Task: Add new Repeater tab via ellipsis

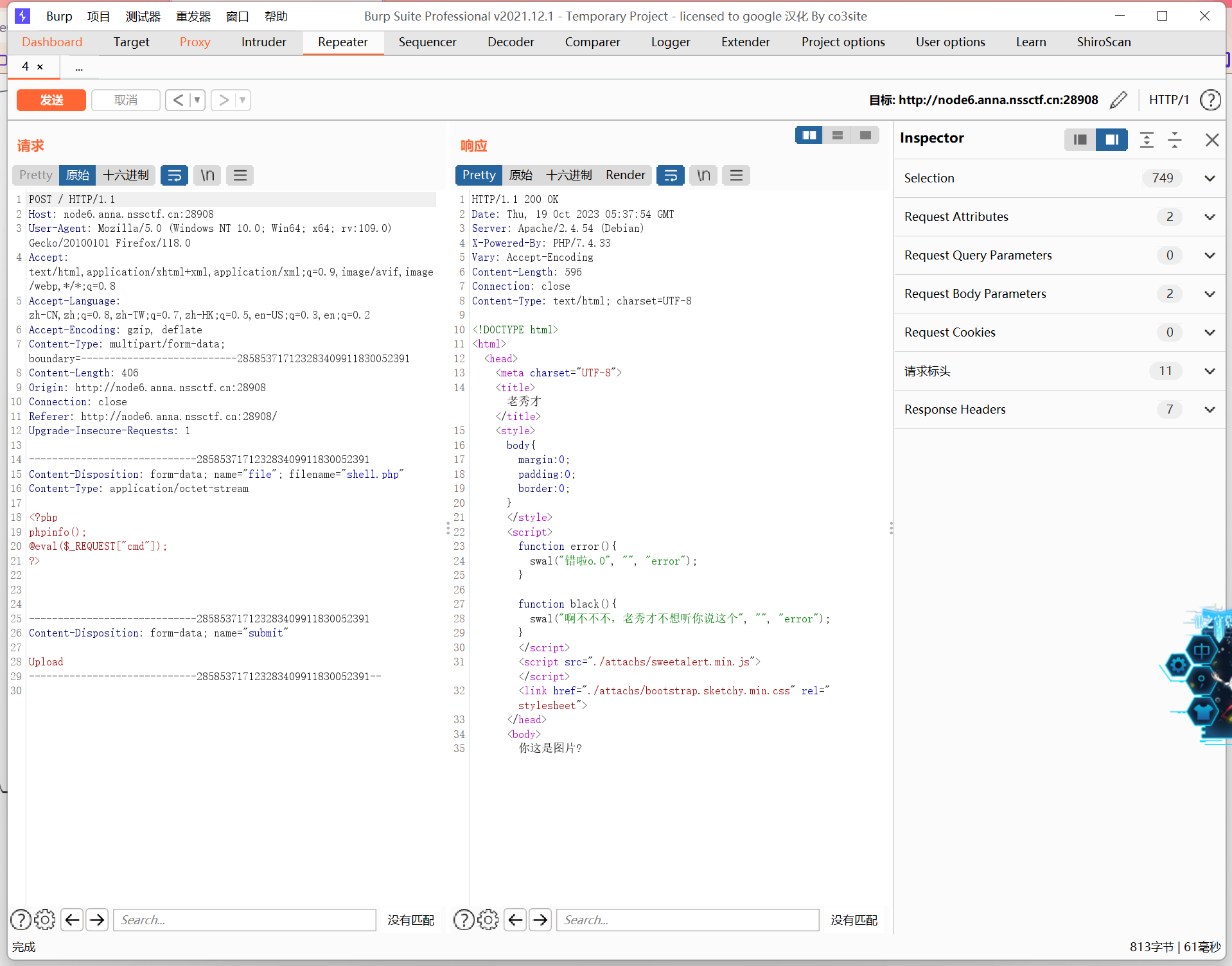Action: 79,67
